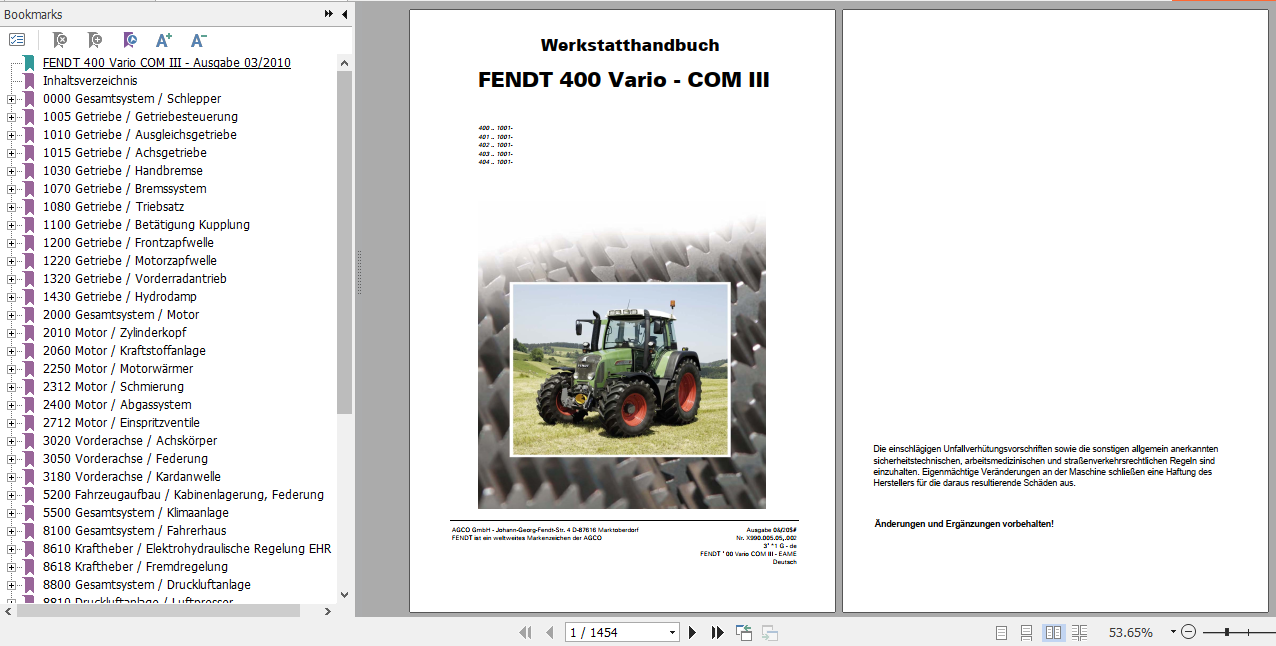Select 2712 Motor / Einspritzventile bookmark
This screenshot has height=646, width=1276.
[121, 422]
